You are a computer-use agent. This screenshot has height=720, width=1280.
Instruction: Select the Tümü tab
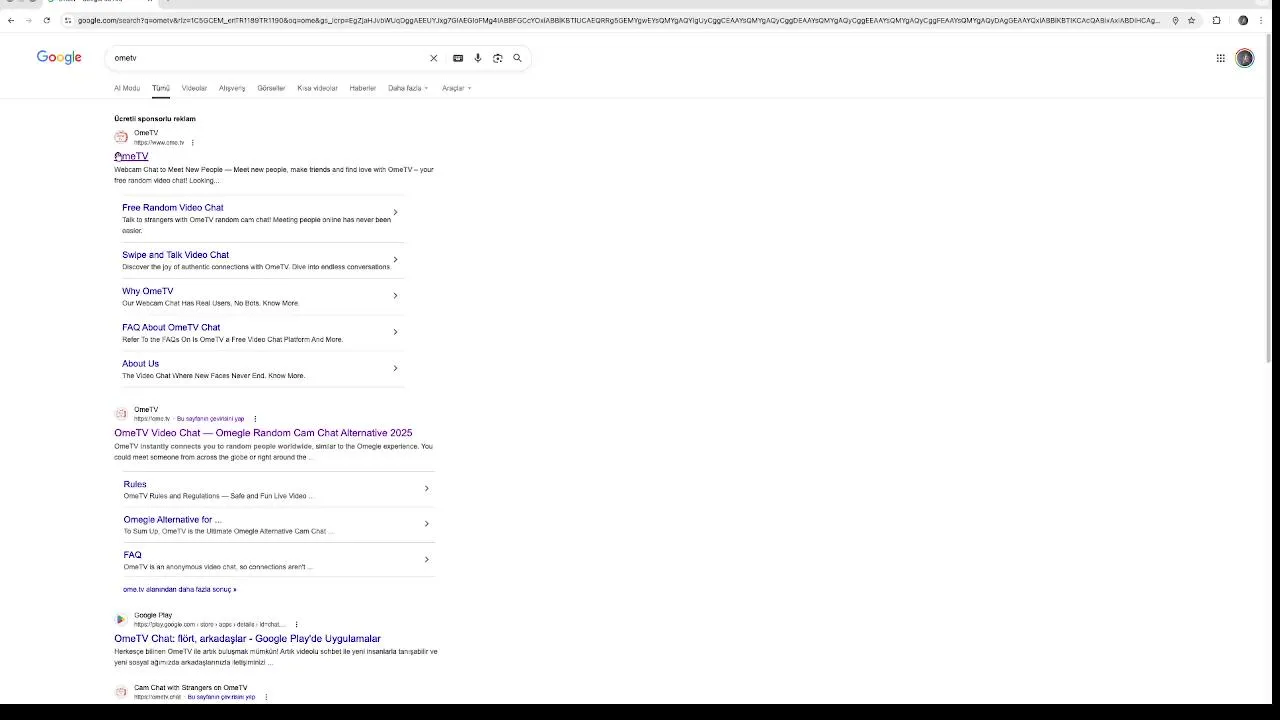[161, 88]
